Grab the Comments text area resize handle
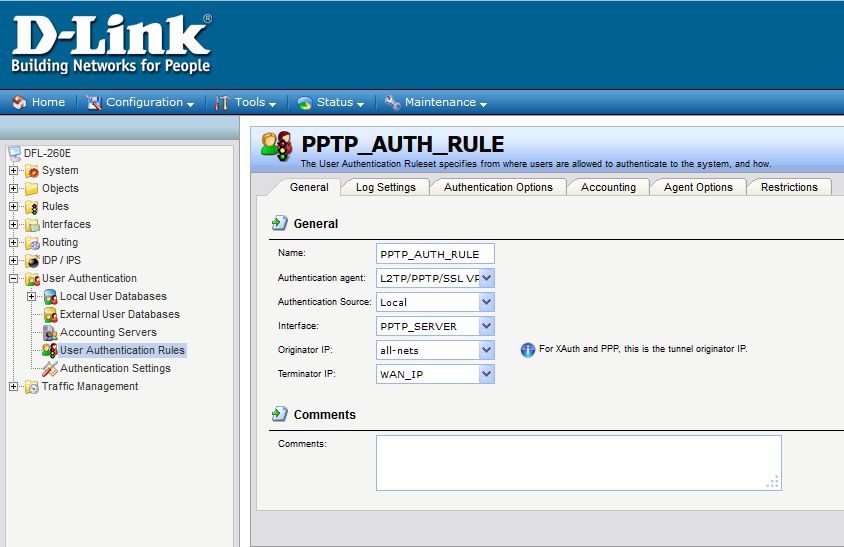Viewport: 844px width, 547px height. [772, 482]
